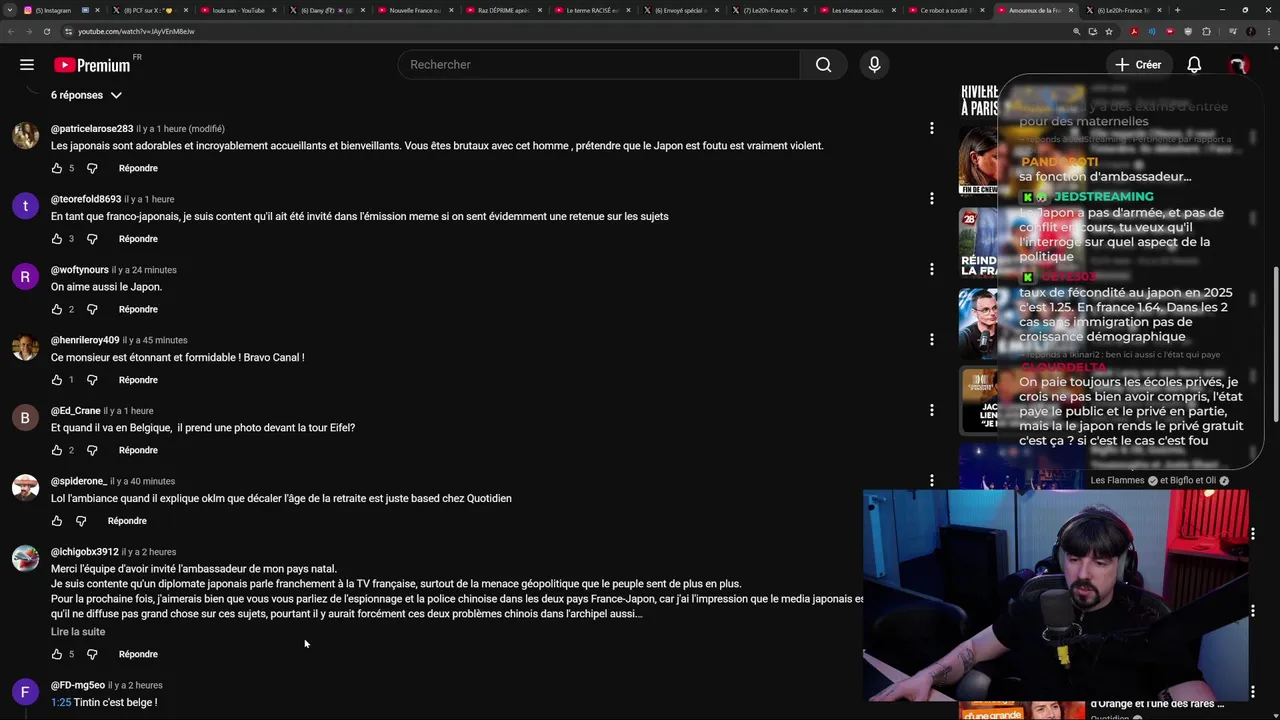
Task: Open @Ed_Crane's channel avatar
Action: (x=25, y=417)
